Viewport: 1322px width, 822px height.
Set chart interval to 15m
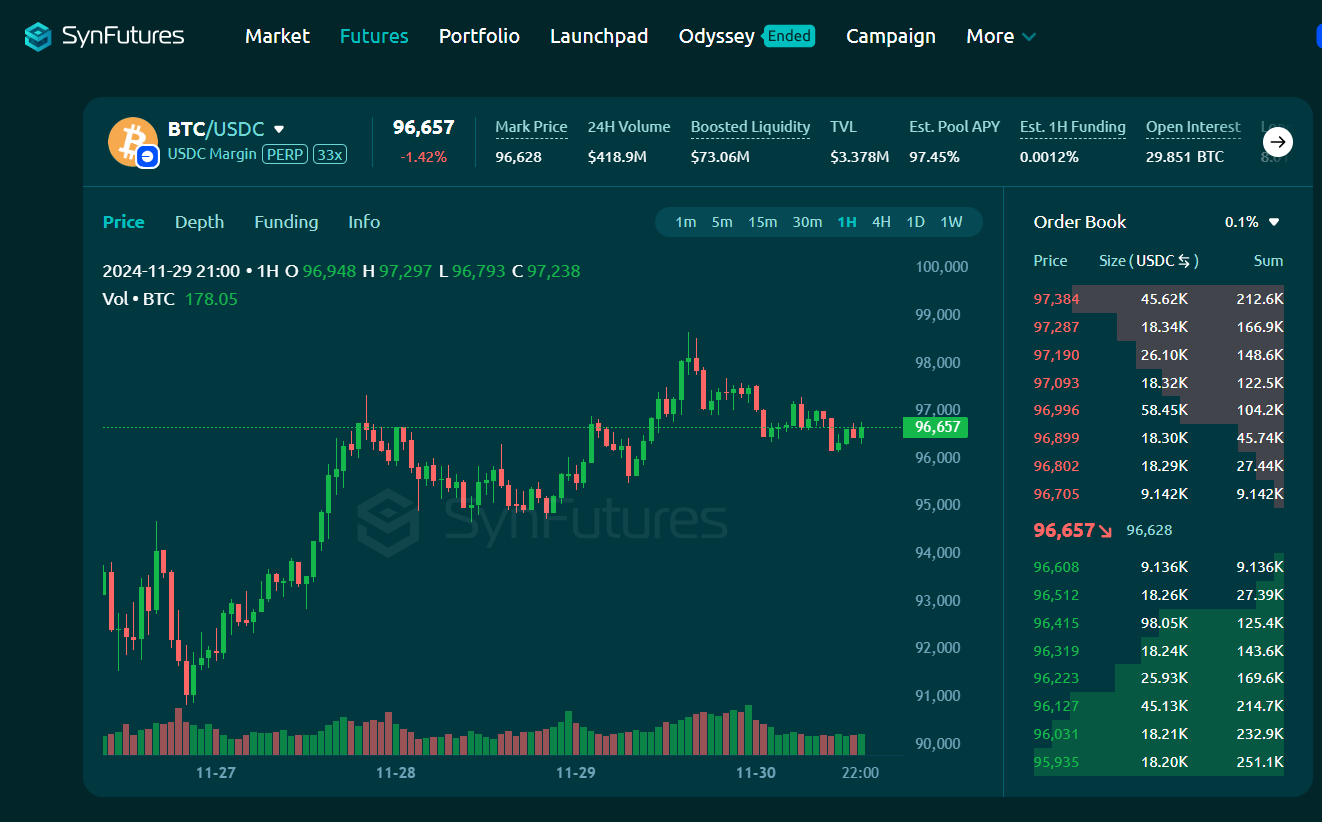(x=762, y=222)
